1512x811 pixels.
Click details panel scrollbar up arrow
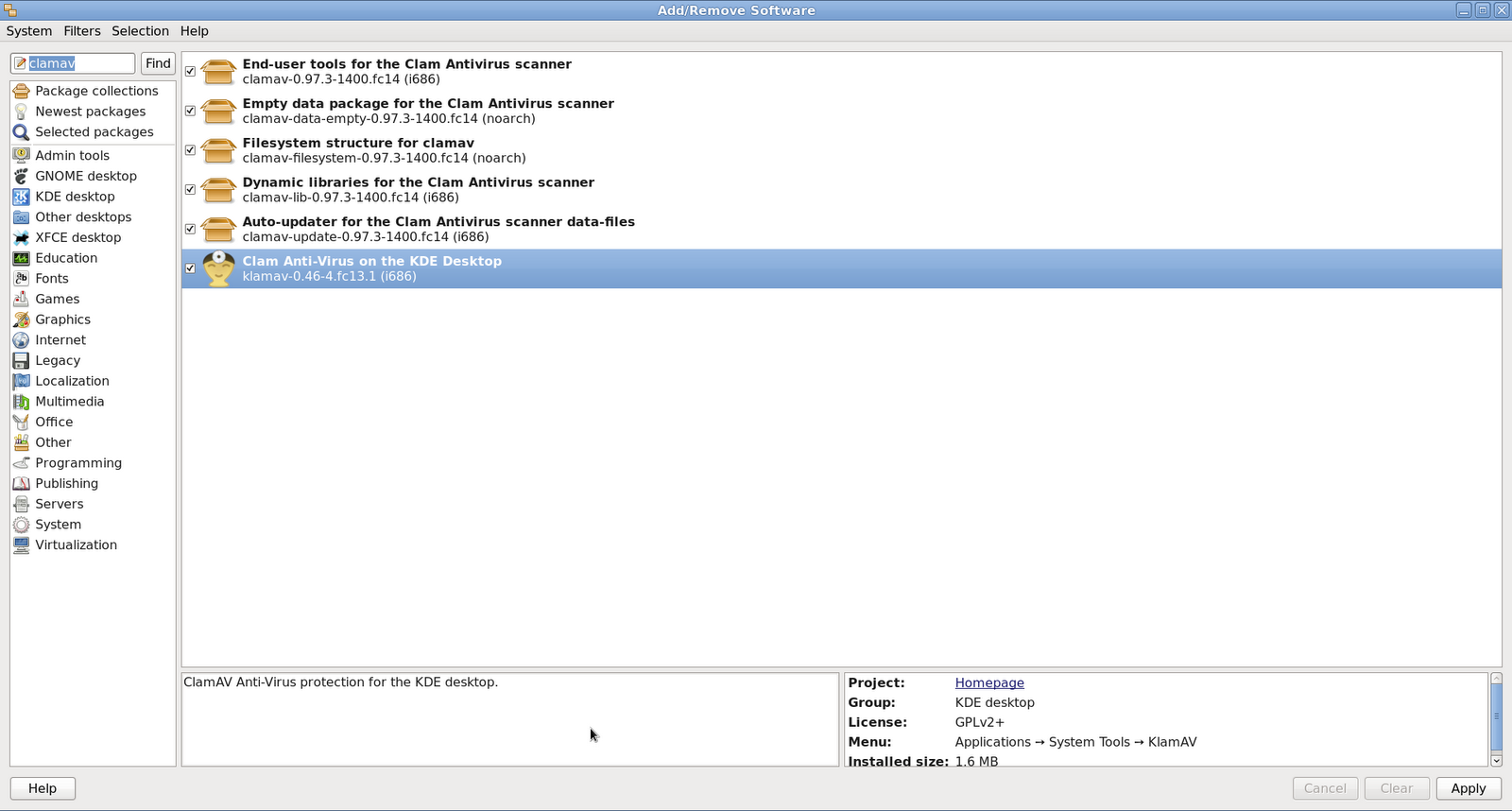(1496, 678)
